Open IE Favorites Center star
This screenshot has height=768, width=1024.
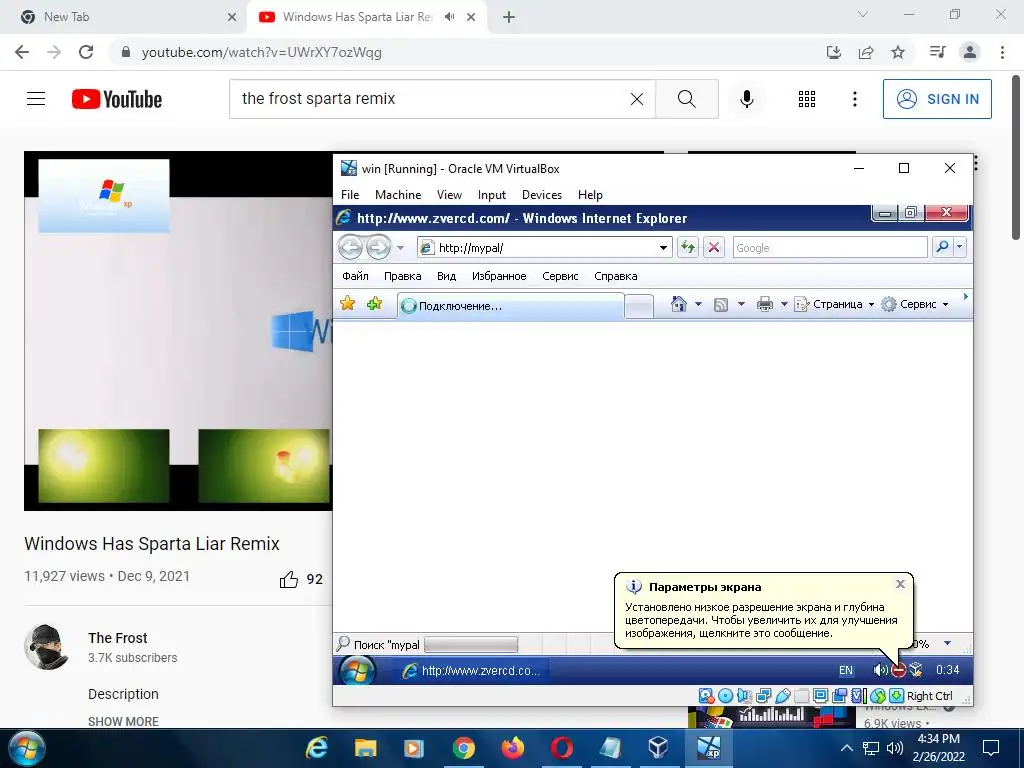point(347,304)
